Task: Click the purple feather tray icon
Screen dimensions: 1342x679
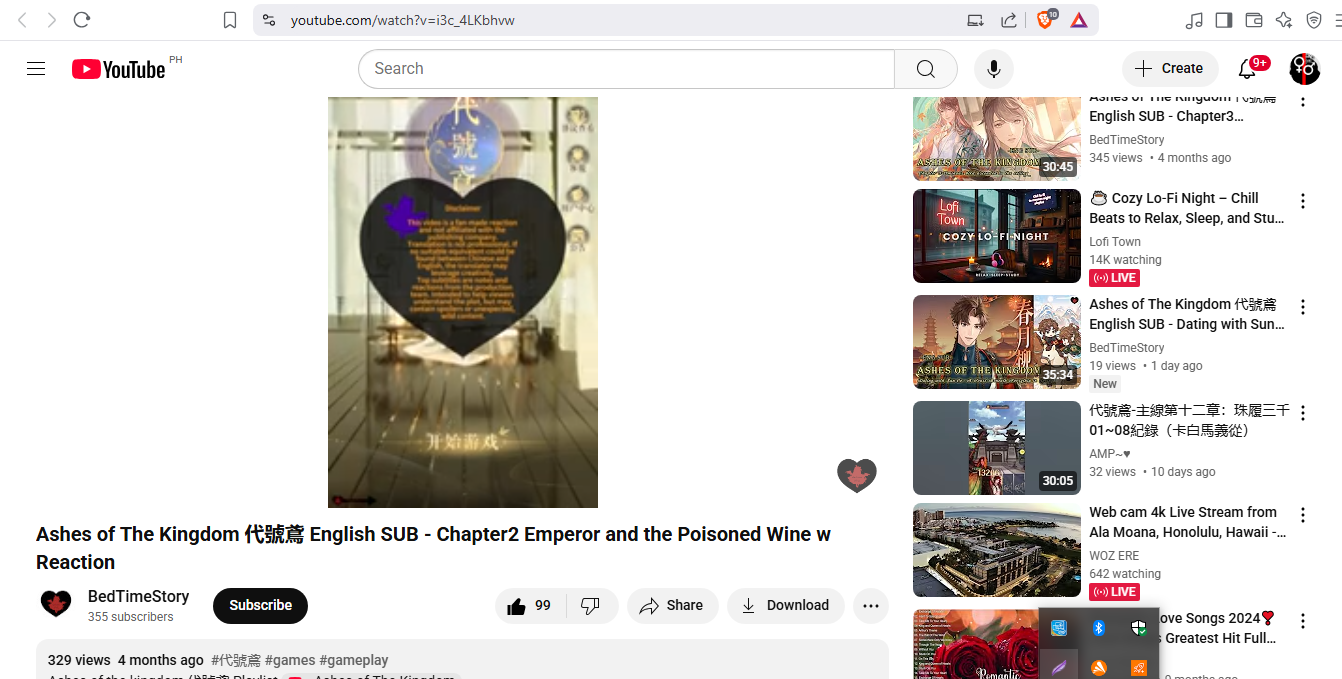Action: click(1058, 666)
